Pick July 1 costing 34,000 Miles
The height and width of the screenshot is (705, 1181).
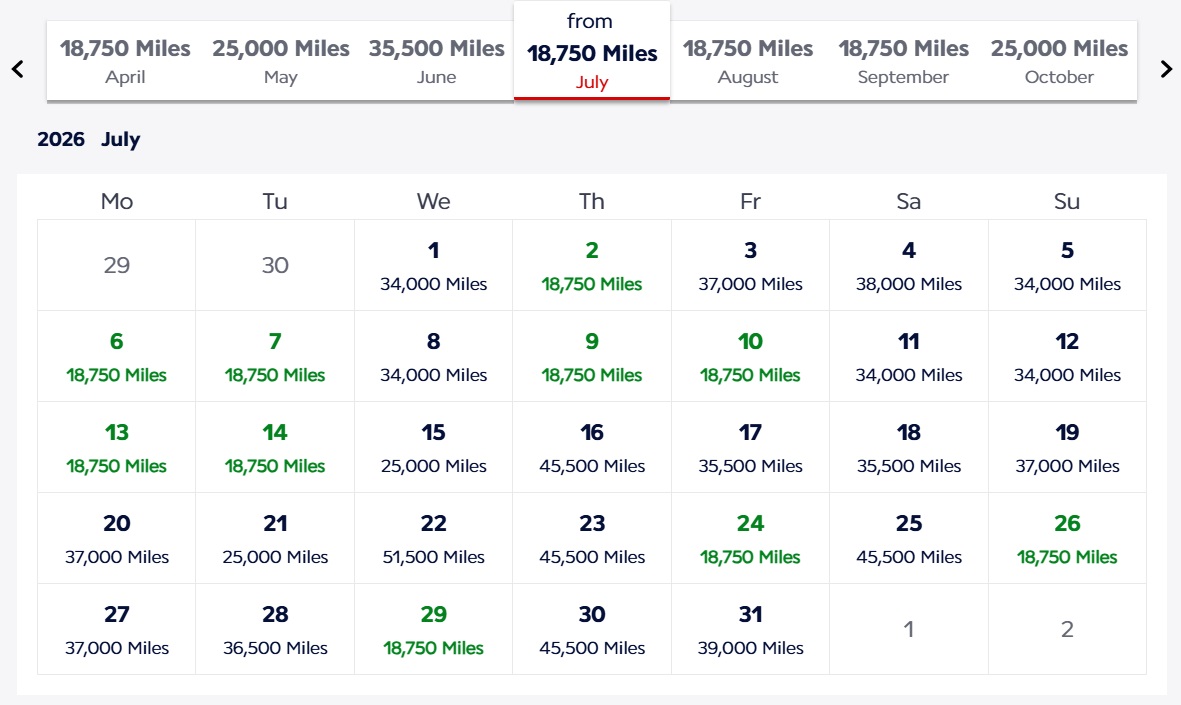(x=433, y=266)
